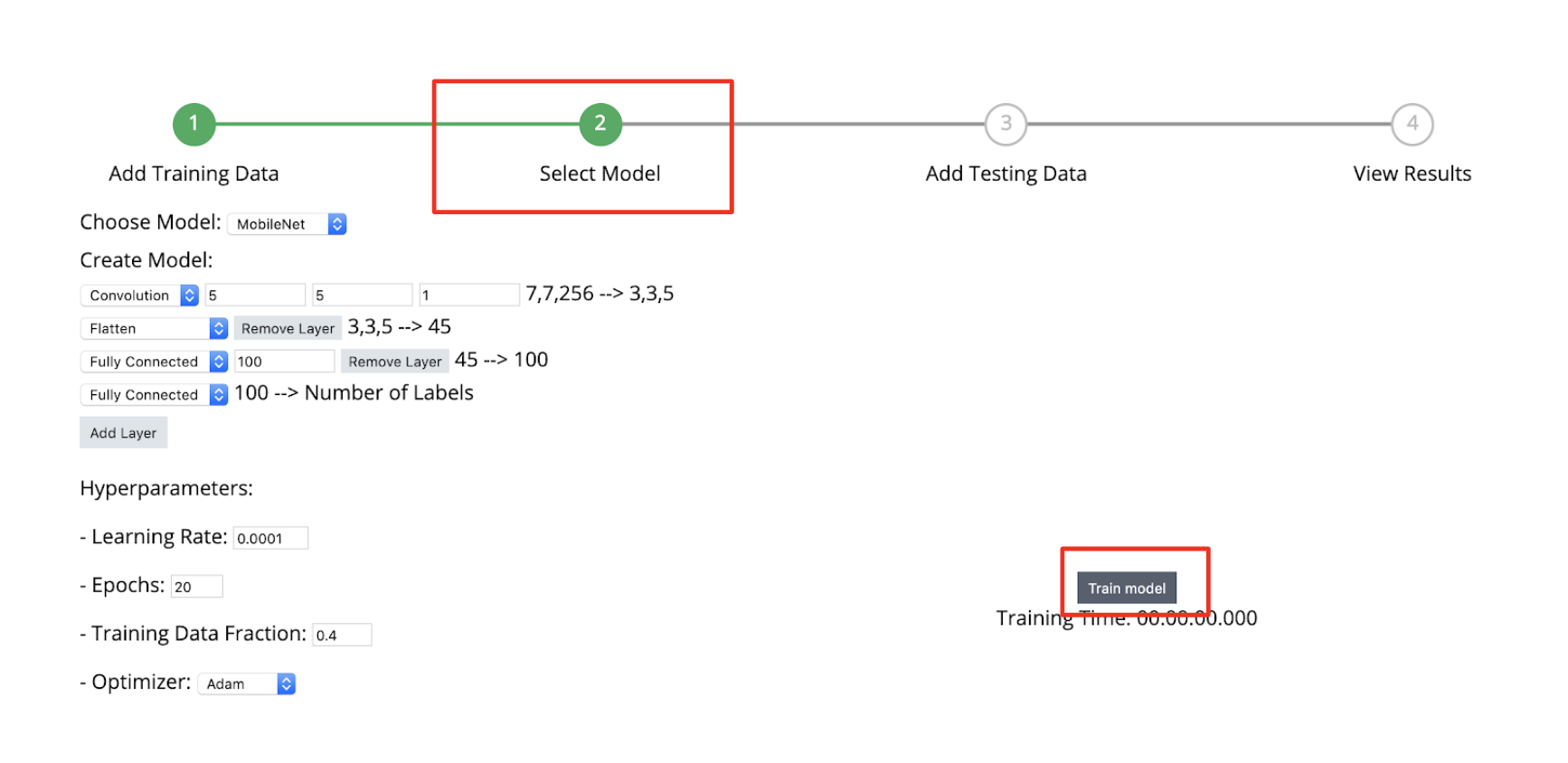Screen dimensions: 1568x763
Task: Open the Flatten layer type dropdown
Action: (154, 329)
